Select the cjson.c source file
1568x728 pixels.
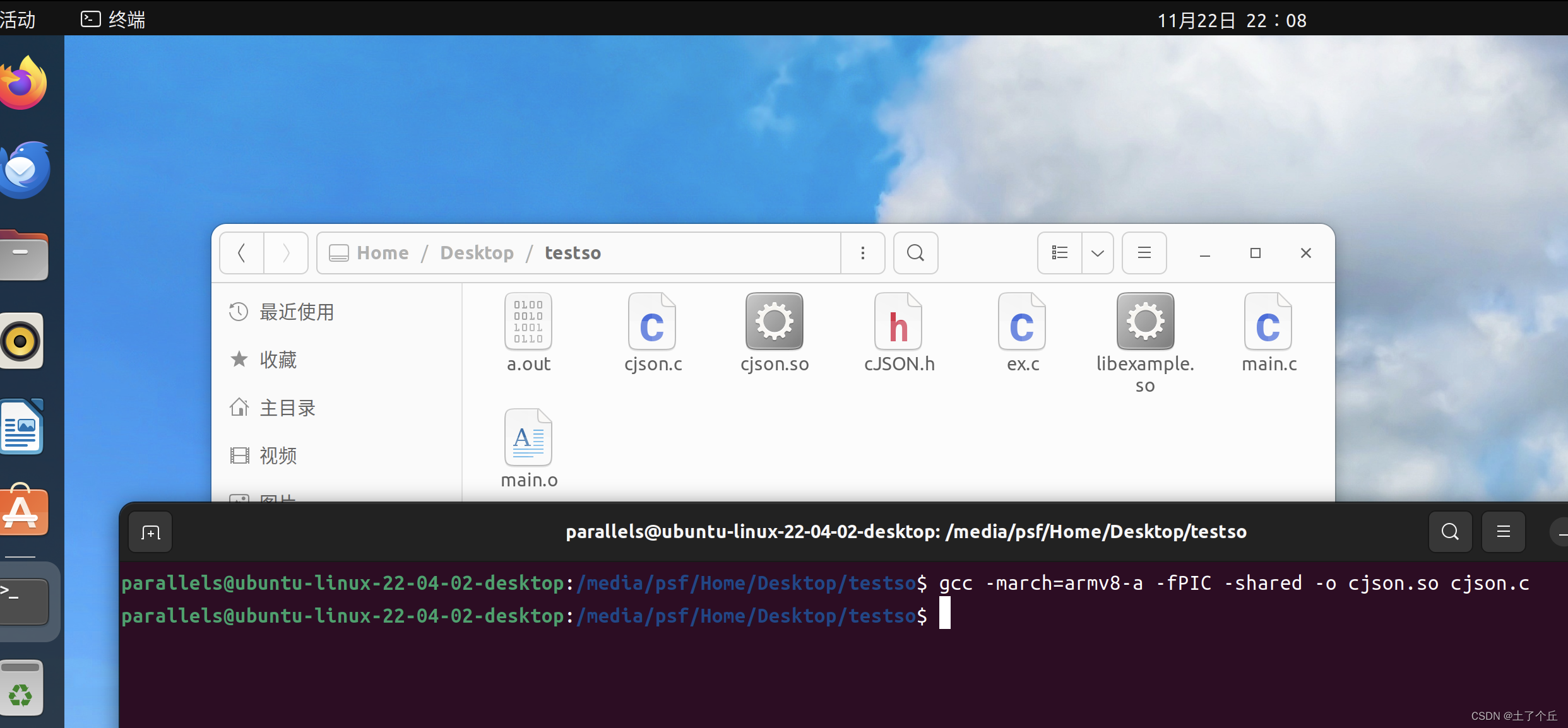653,332
